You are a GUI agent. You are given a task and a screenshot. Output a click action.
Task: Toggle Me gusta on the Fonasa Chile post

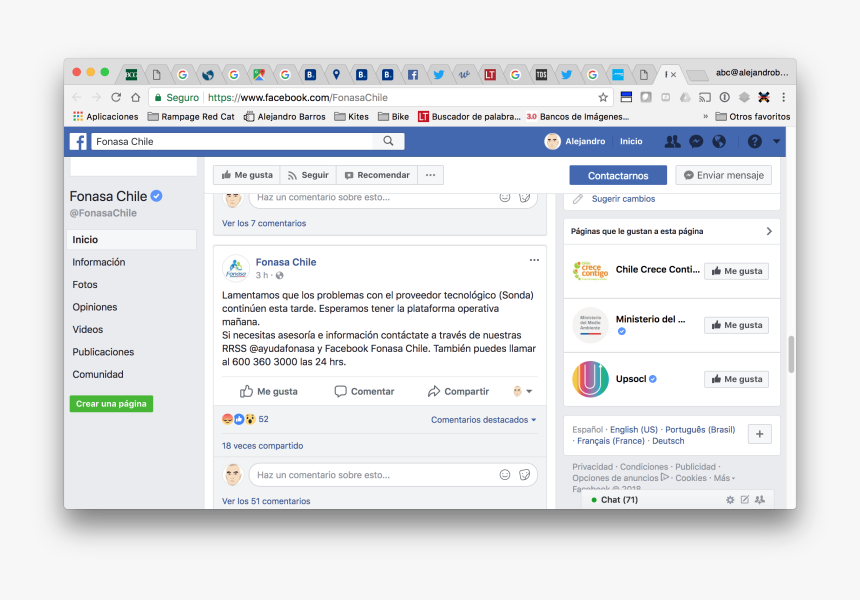coord(269,392)
